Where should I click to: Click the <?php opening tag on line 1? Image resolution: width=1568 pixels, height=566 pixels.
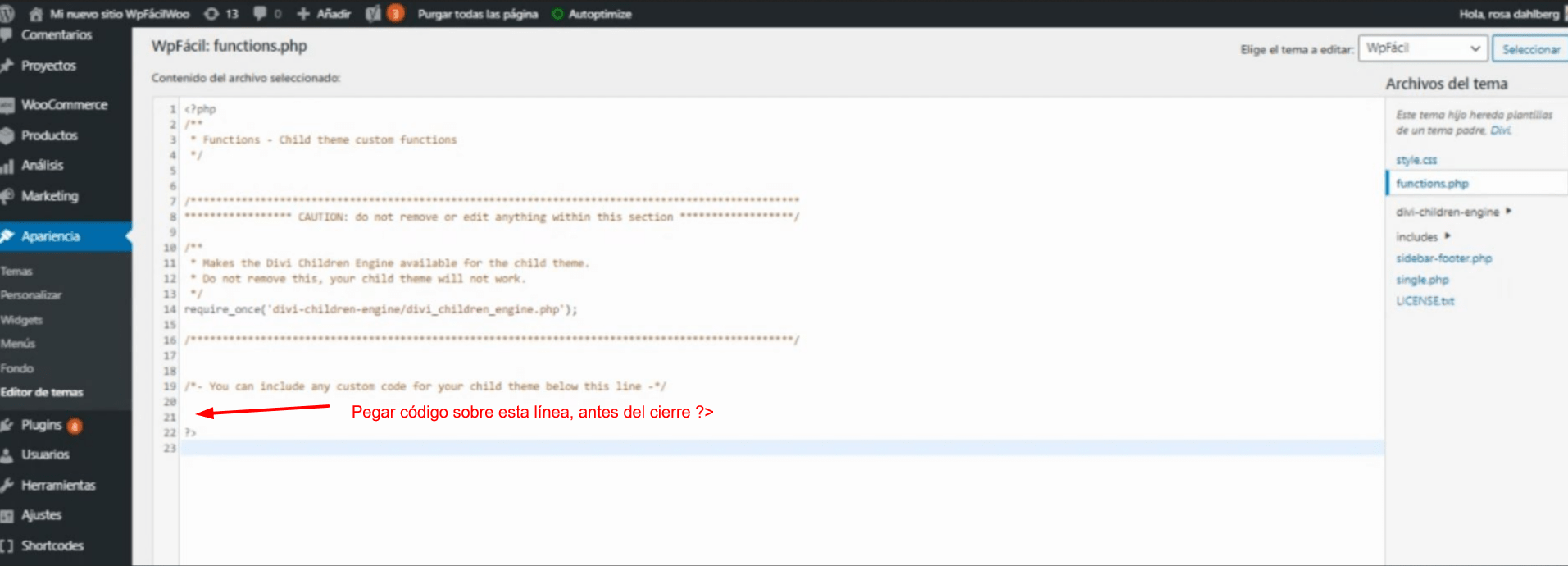(200, 109)
